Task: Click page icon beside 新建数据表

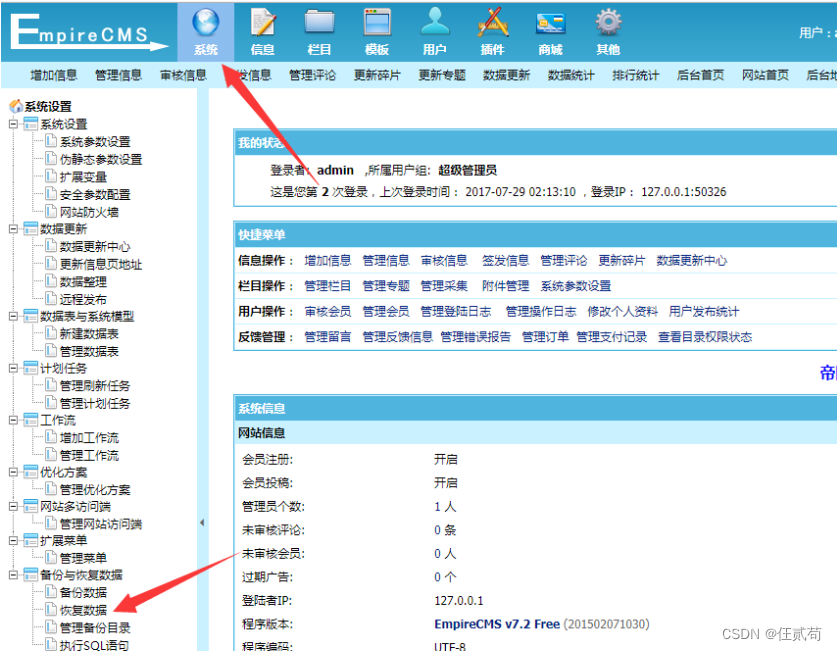Action: click(x=51, y=333)
